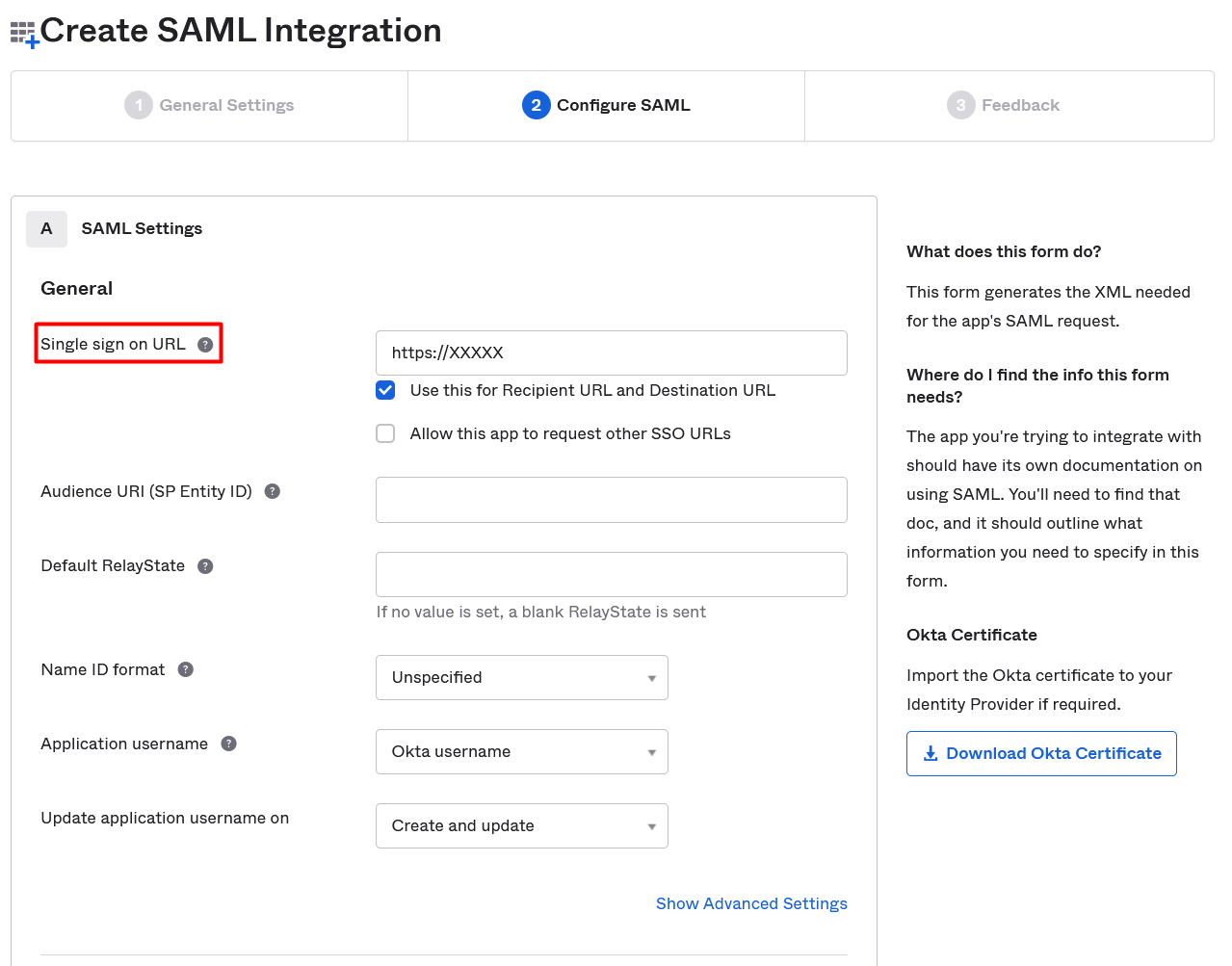Image resolution: width=1232 pixels, height=966 pixels.
Task: Uncheck Use this for Recipient URL and Destination URL
Action: click(x=385, y=390)
